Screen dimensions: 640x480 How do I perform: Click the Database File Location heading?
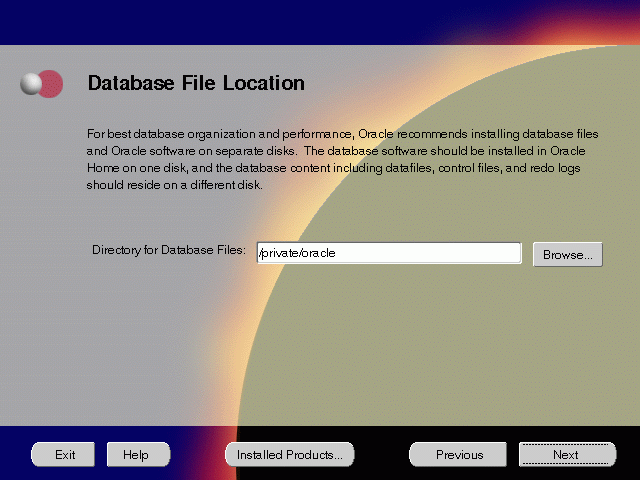point(196,83)
